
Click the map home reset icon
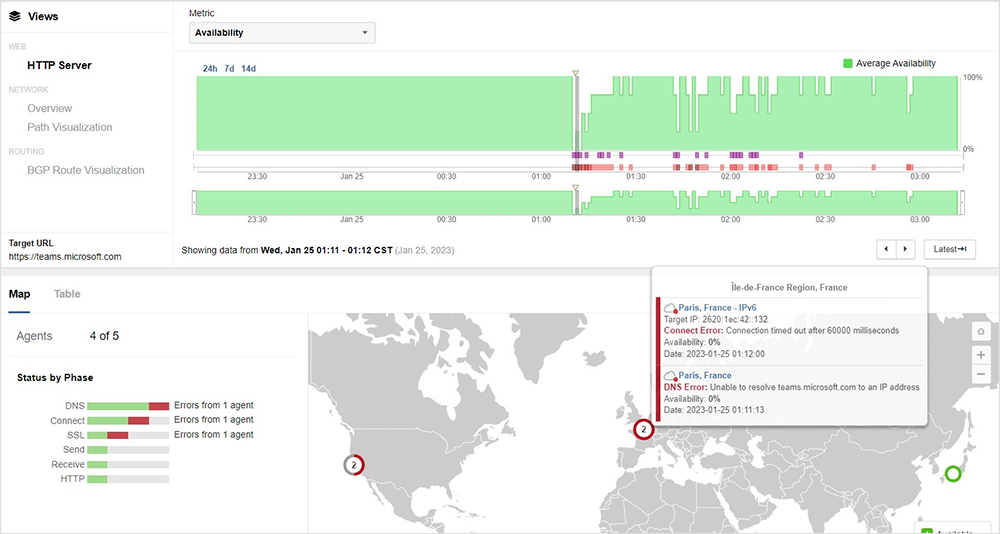(981, 332)
